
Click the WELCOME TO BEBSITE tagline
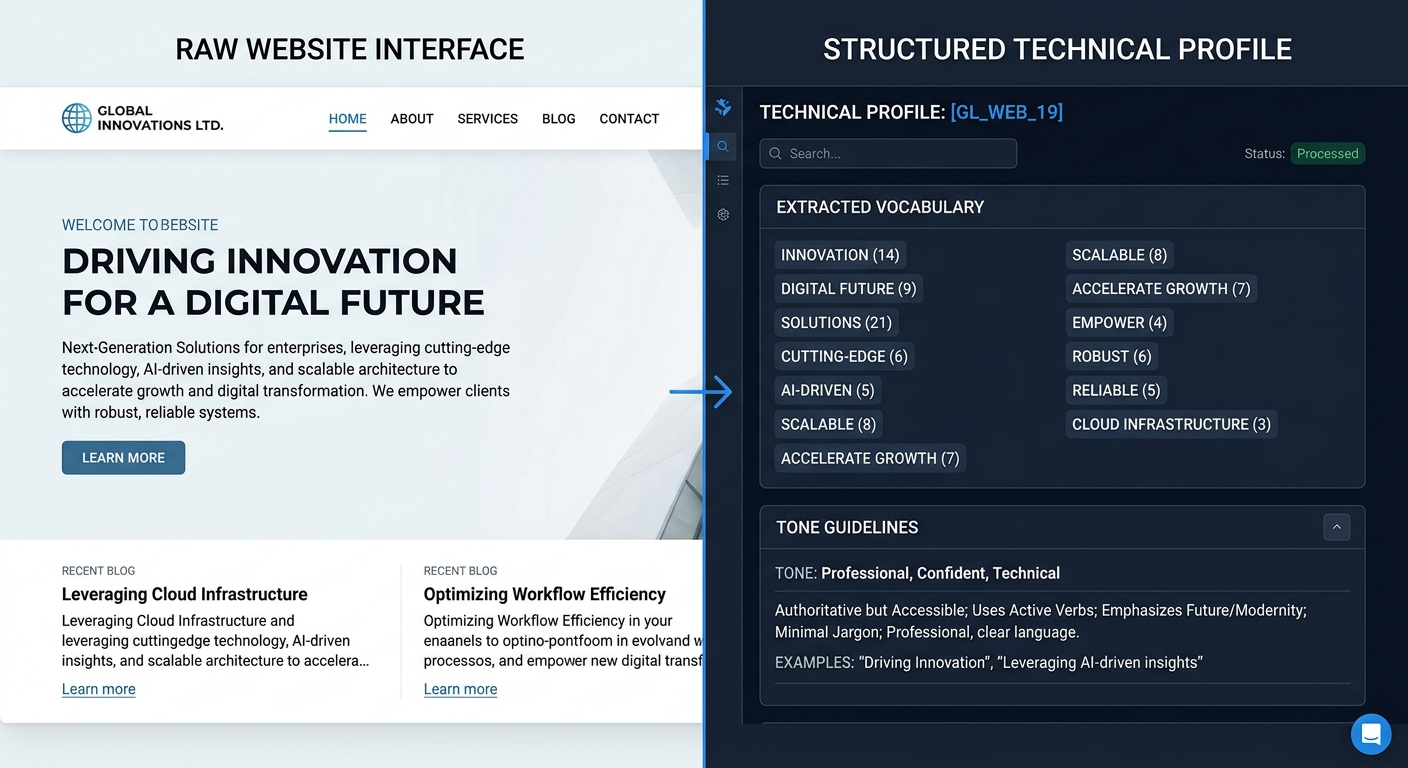point(140,225)
